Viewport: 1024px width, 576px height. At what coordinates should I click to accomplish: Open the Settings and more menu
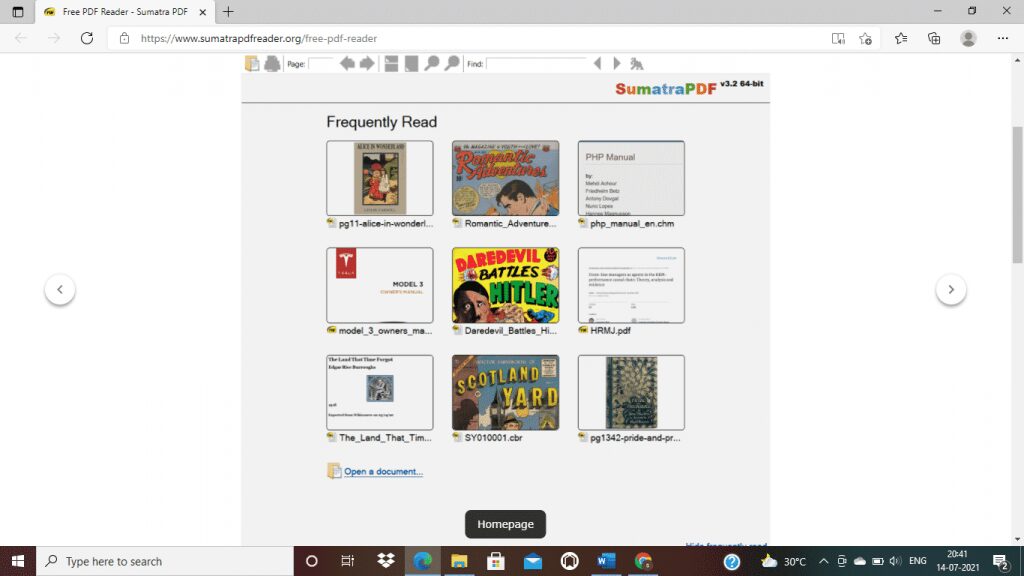point(1003,39)
